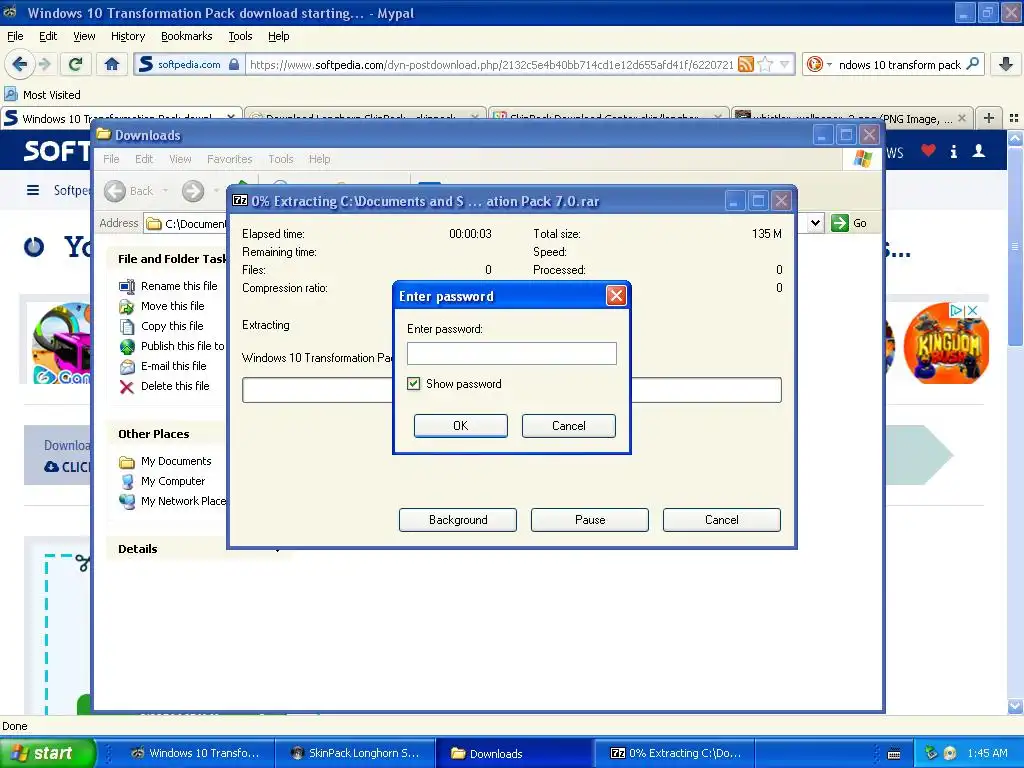The width and height of the screenshot is (1024, 768).
Task: Click the browser Back arrow button
Action: (x=20, y=64)
